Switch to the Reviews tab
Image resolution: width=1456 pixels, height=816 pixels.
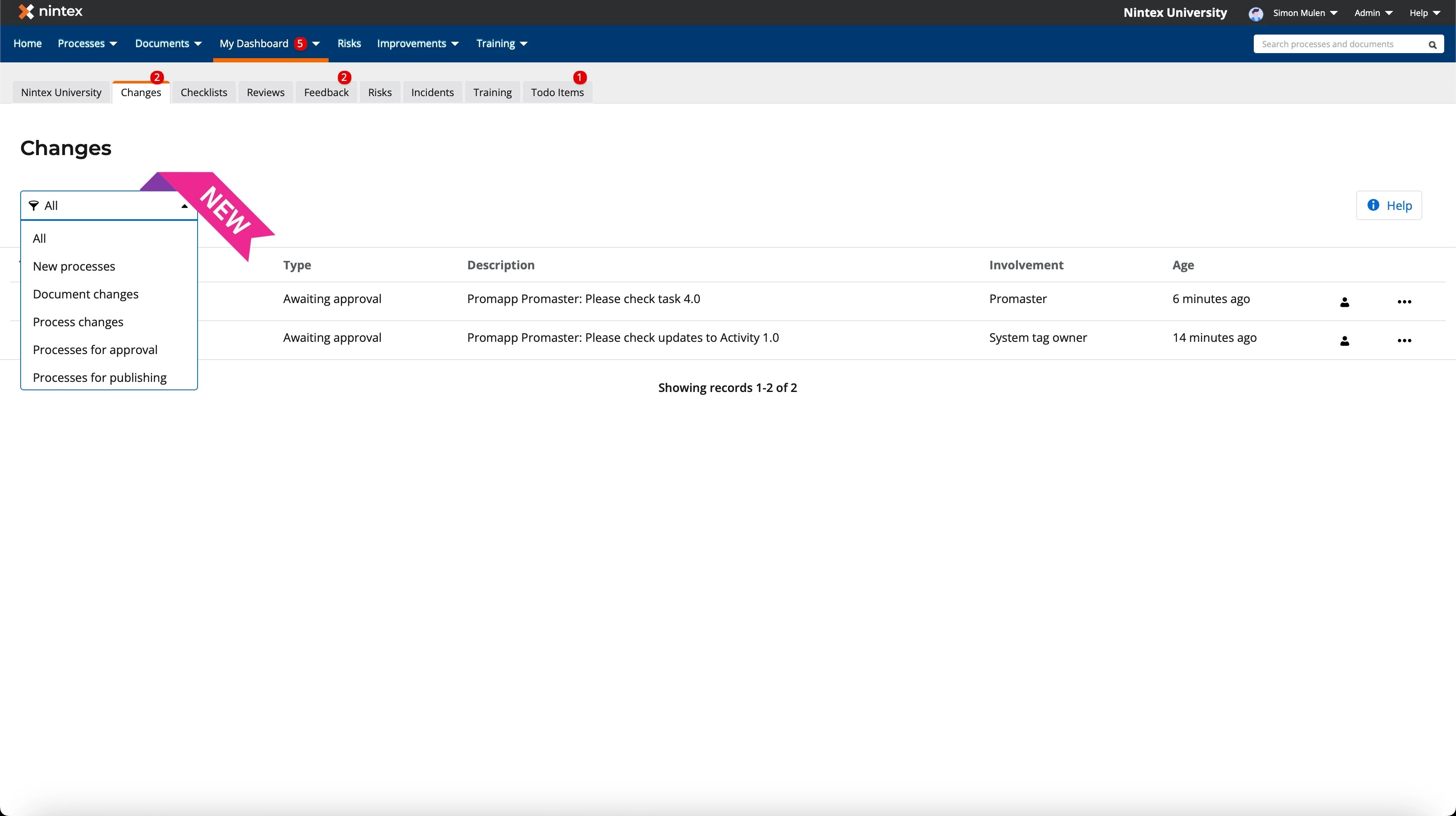pyautogui.click(x=265, y=92)
